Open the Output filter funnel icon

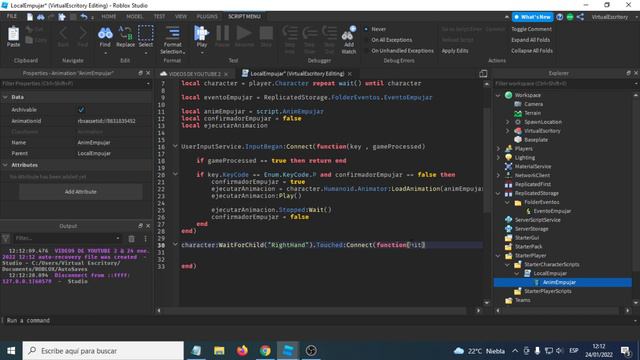click(x=6, y=238)
